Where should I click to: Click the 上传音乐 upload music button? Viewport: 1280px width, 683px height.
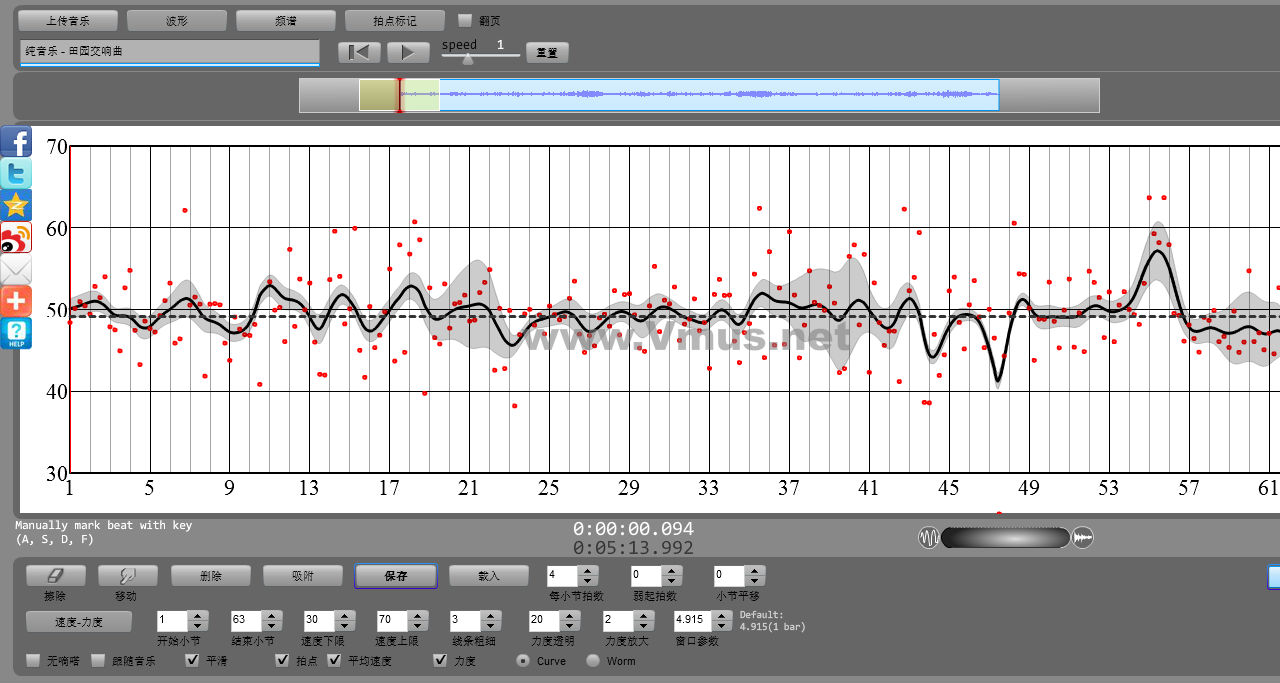pyautogui.click(x=68, y=20)
